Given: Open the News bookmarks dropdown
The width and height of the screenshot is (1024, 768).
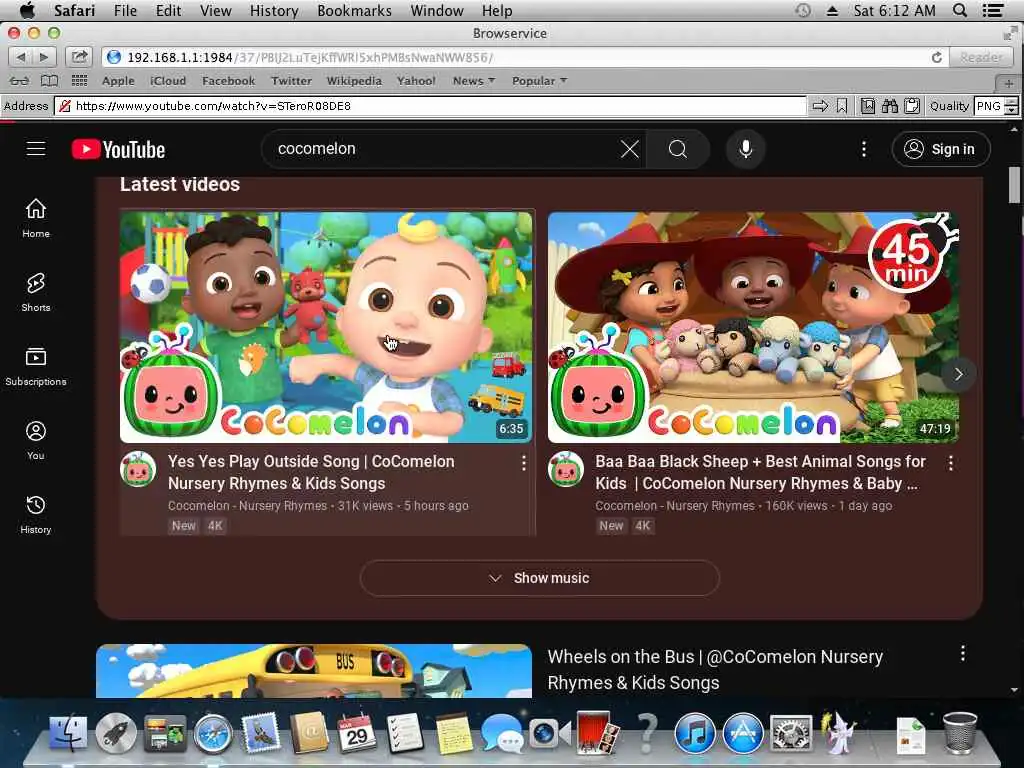Looking at the screenshot, I should (x=474, y=81).
